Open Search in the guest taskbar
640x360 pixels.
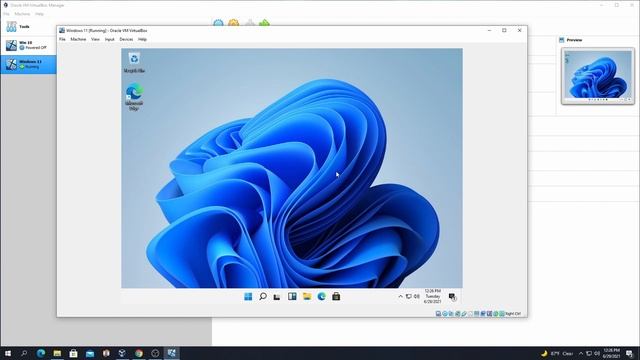point(263,296)
